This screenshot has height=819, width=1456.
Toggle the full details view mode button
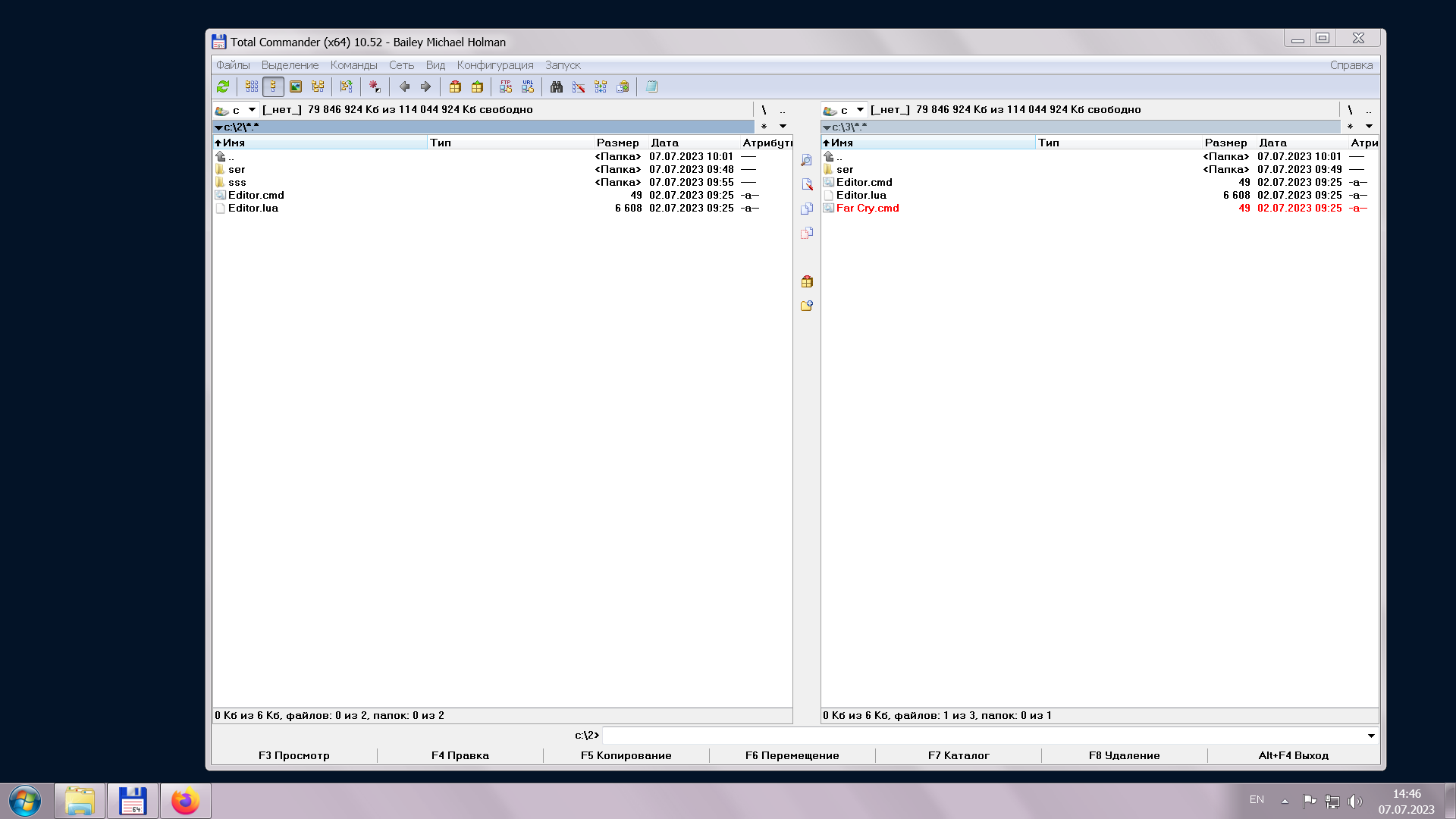pos(274,86)
